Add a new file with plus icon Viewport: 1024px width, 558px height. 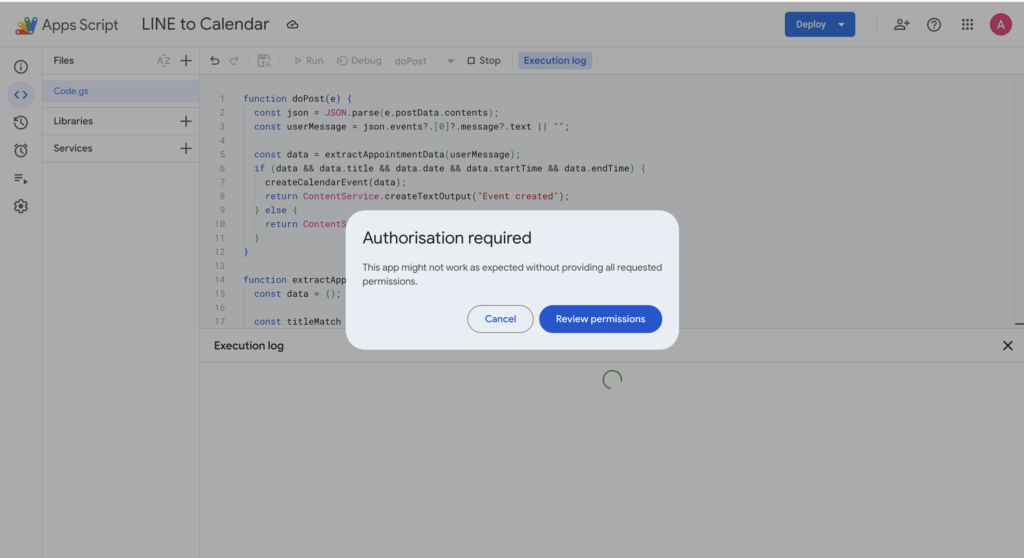[186, 61]
